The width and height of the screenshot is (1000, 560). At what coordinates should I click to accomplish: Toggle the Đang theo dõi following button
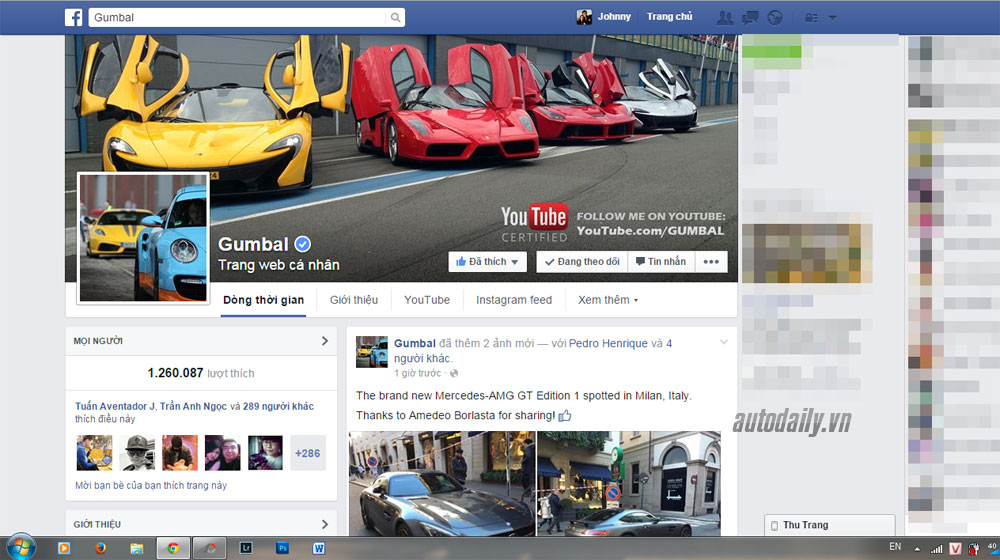[581, 262]
